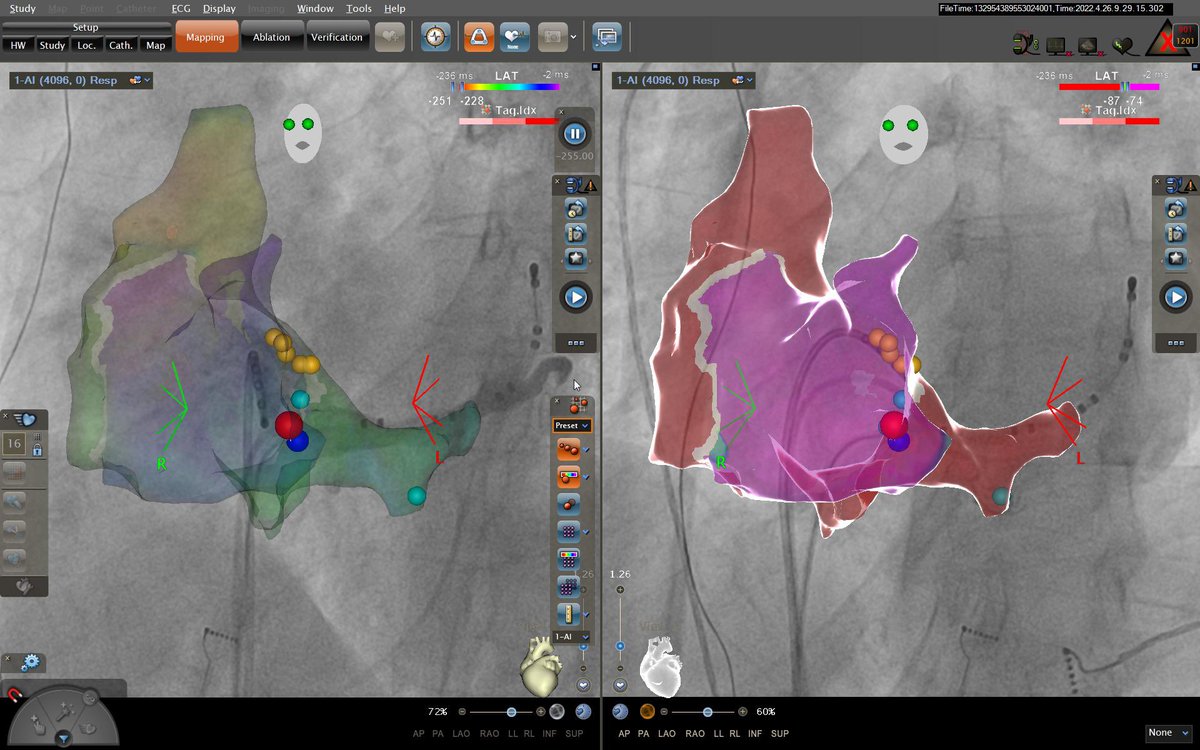1200x750 pixels.
Task: Select the offset dot grid icon
Action: pos(567,586)
